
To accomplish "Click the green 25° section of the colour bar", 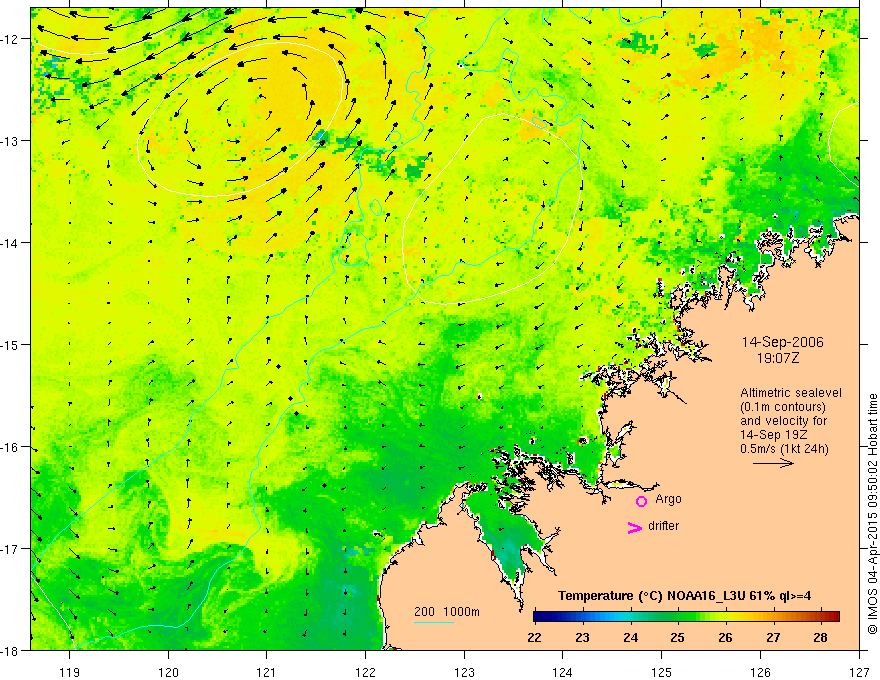I will click(677, 616).
